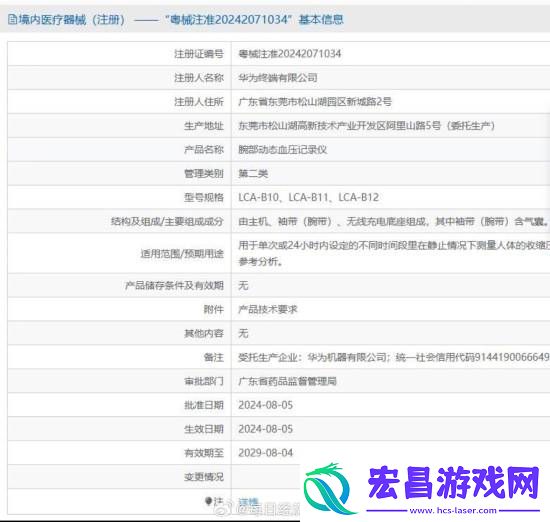Select production address ending 阿里山路5号（委托生产）
Image resolution: width=550 pixels, height=522 pixels.
367,126
